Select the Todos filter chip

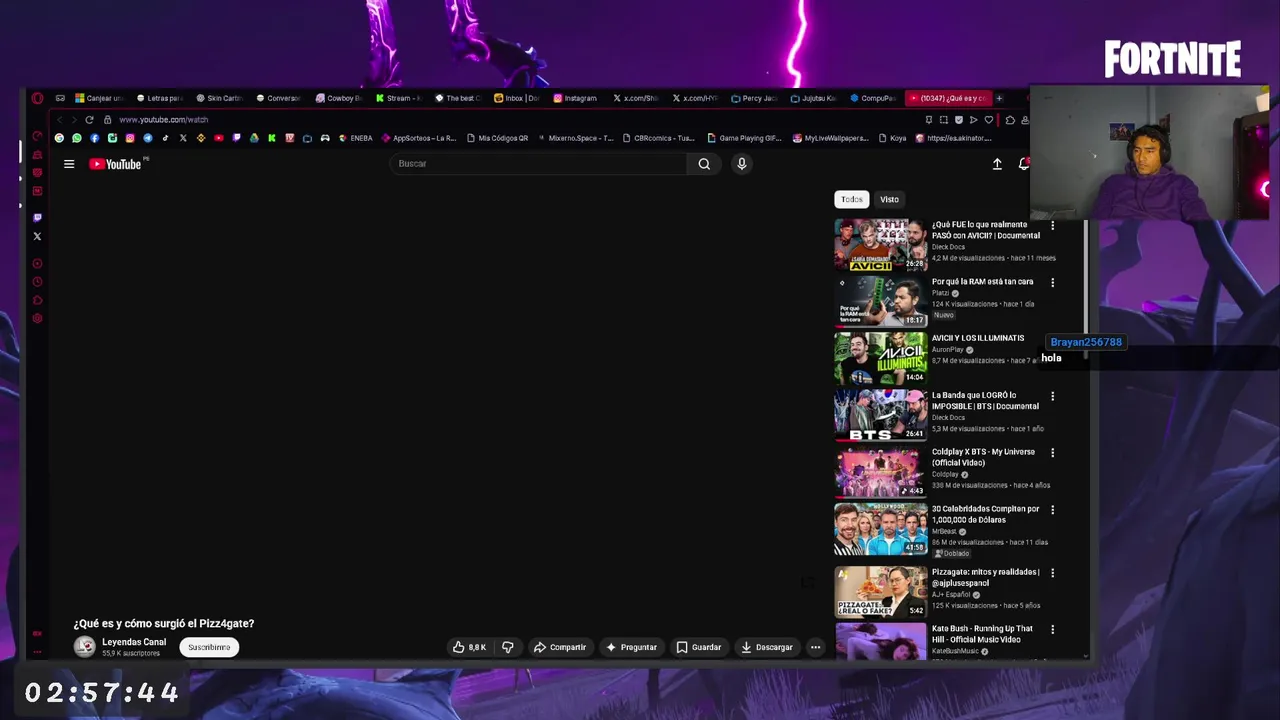pyautogui.click(x=851, y=199)
